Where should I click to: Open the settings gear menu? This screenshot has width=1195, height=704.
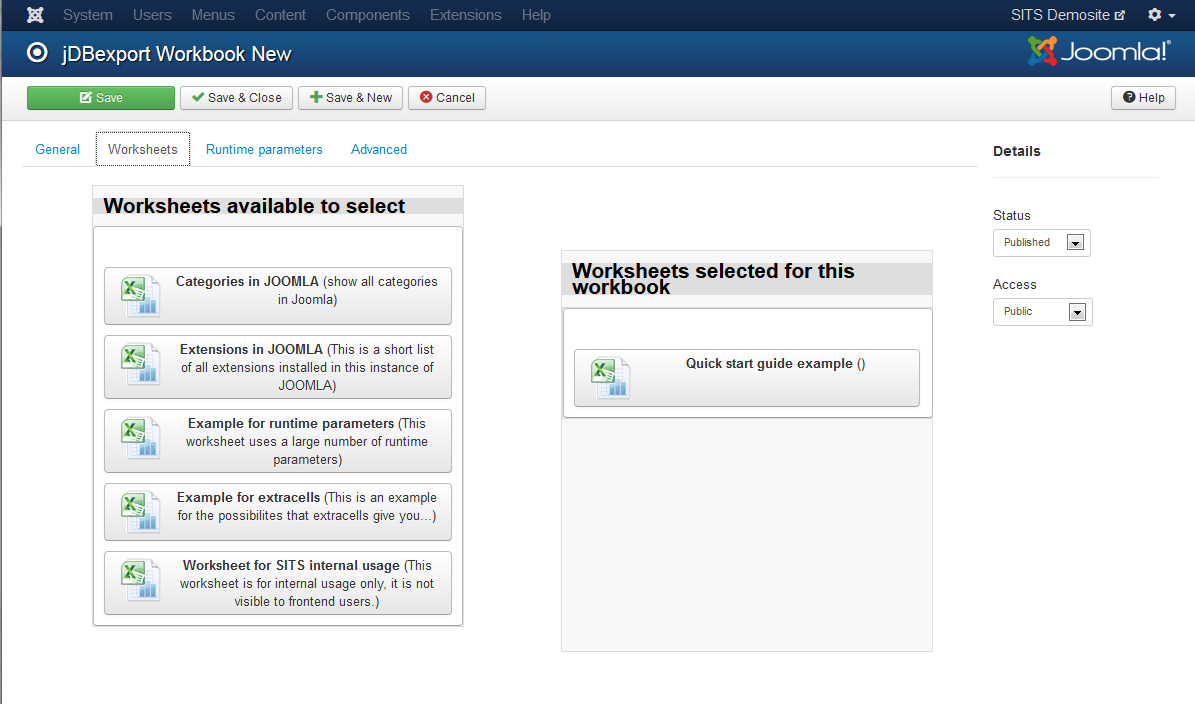(1161, 15)
